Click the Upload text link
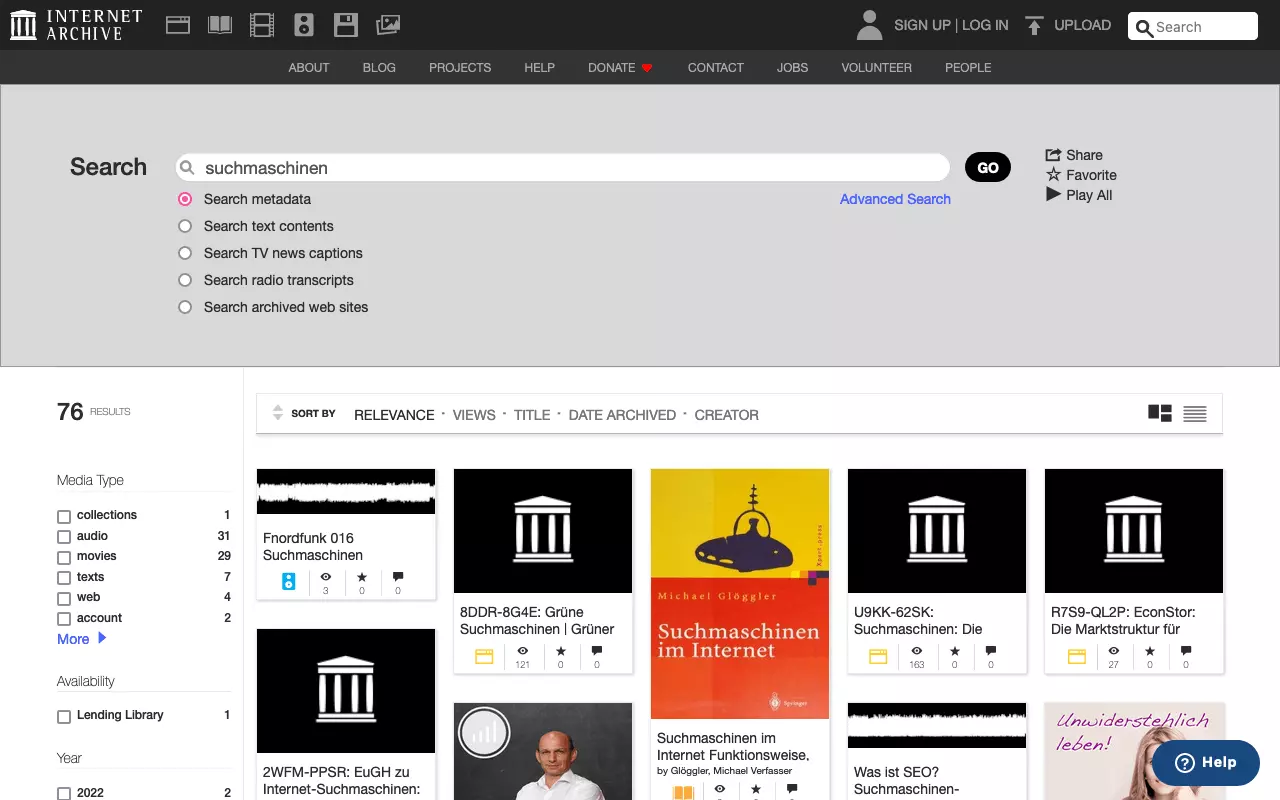Viewport: 1280px width, 800px height. click(1083, 25)
